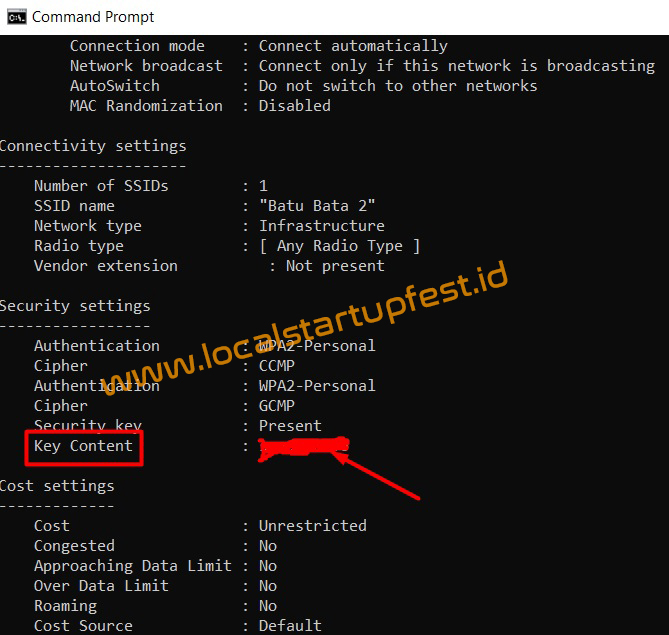The width and height of the screenshot is (669, 635).
Task: Click the MAC Randomization Disabled value
Action: (x=294, y=106)
